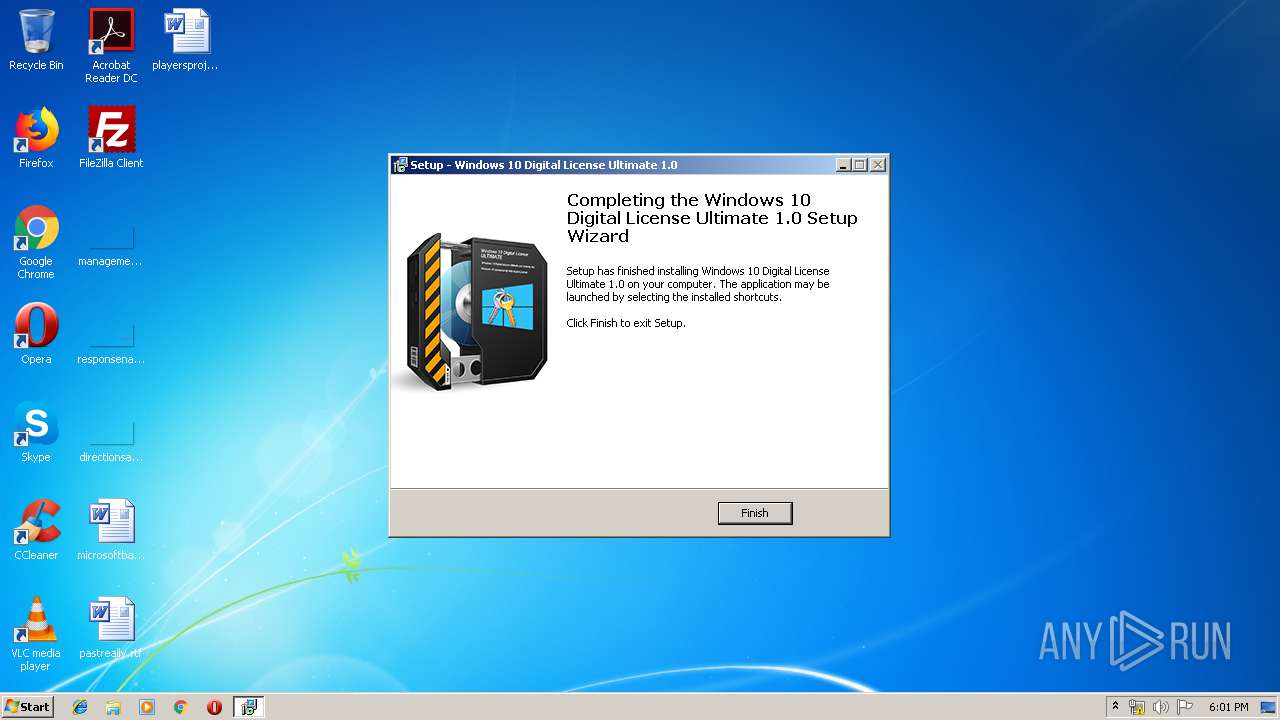Minimize the Setup wizard window
The height and width of the screenshot is (720, 1280).
[x=843, y=165]
